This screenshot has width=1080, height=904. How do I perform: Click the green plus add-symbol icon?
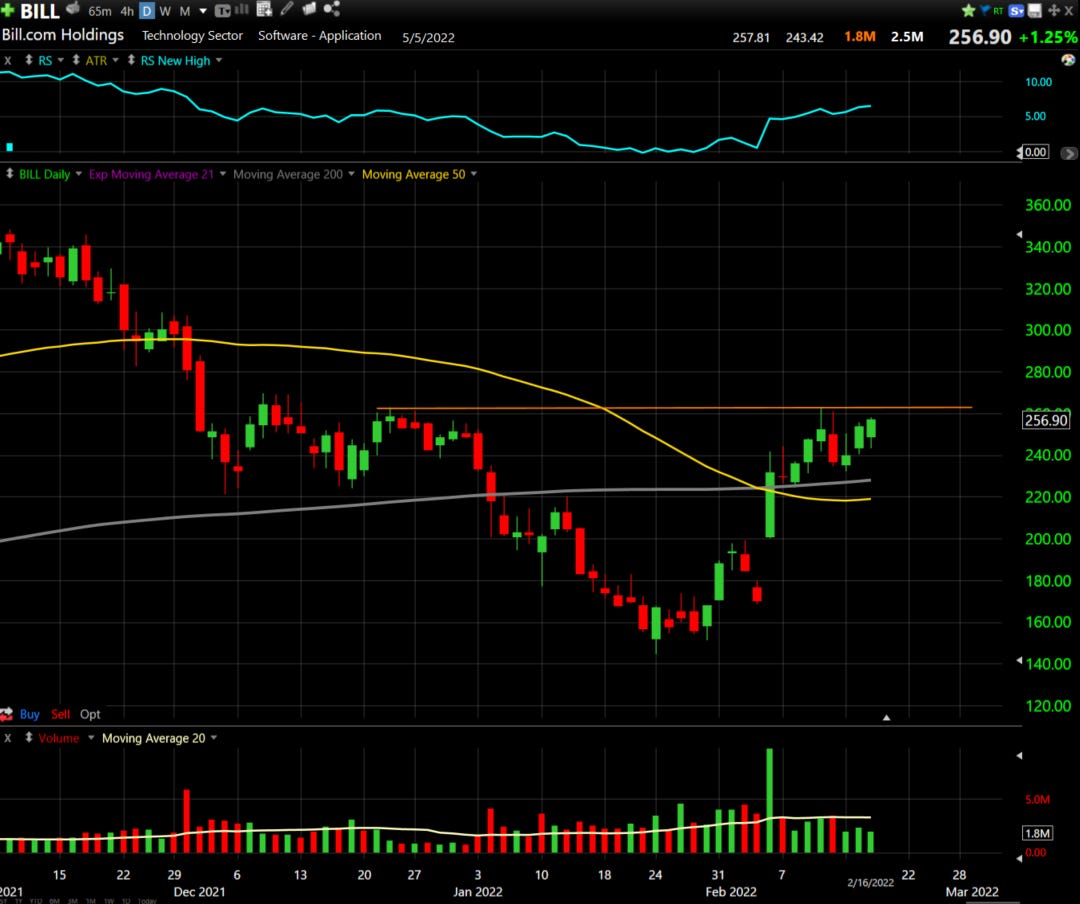[x=8, y=10]
